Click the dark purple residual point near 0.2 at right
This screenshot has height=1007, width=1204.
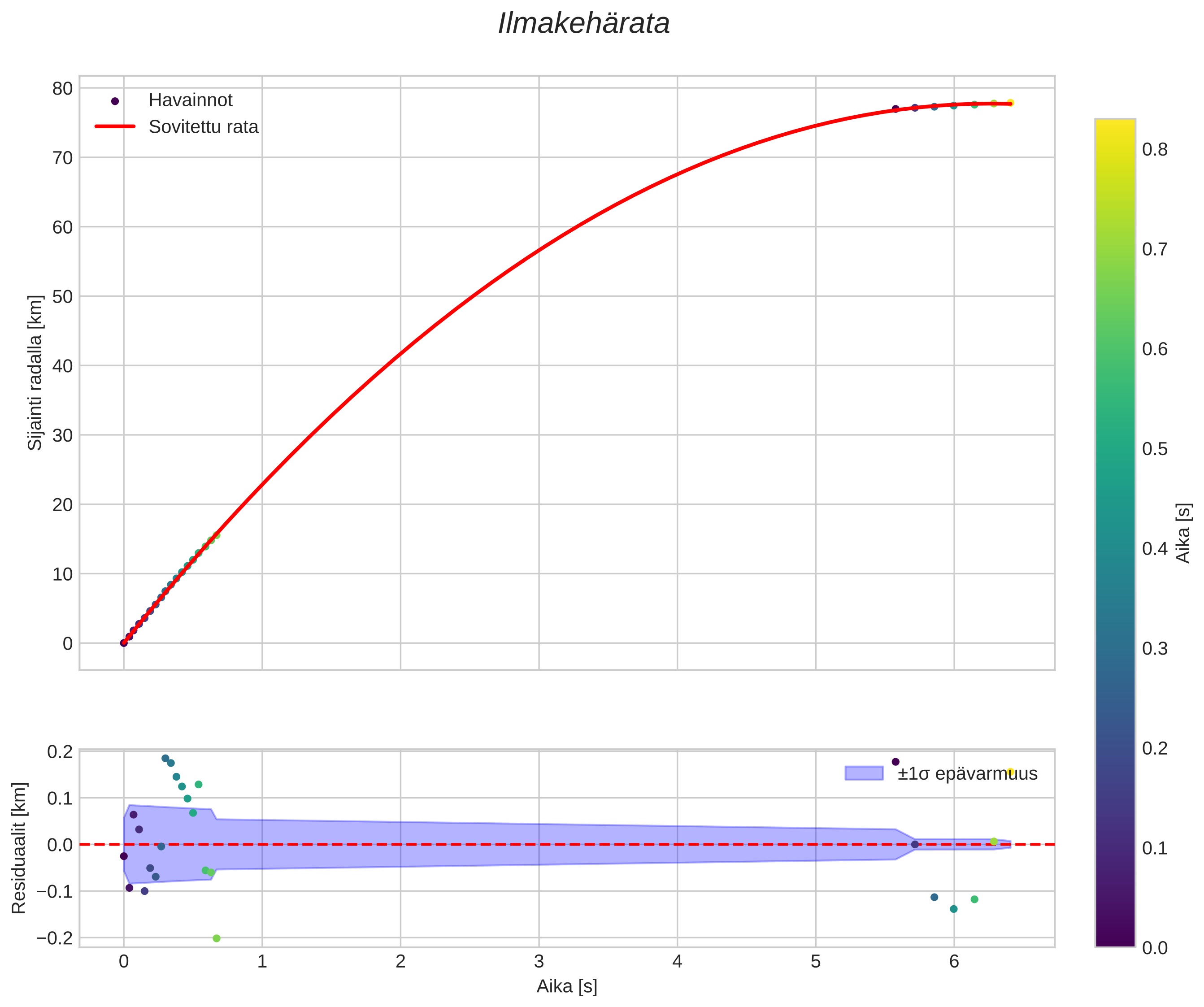point(895,762)
